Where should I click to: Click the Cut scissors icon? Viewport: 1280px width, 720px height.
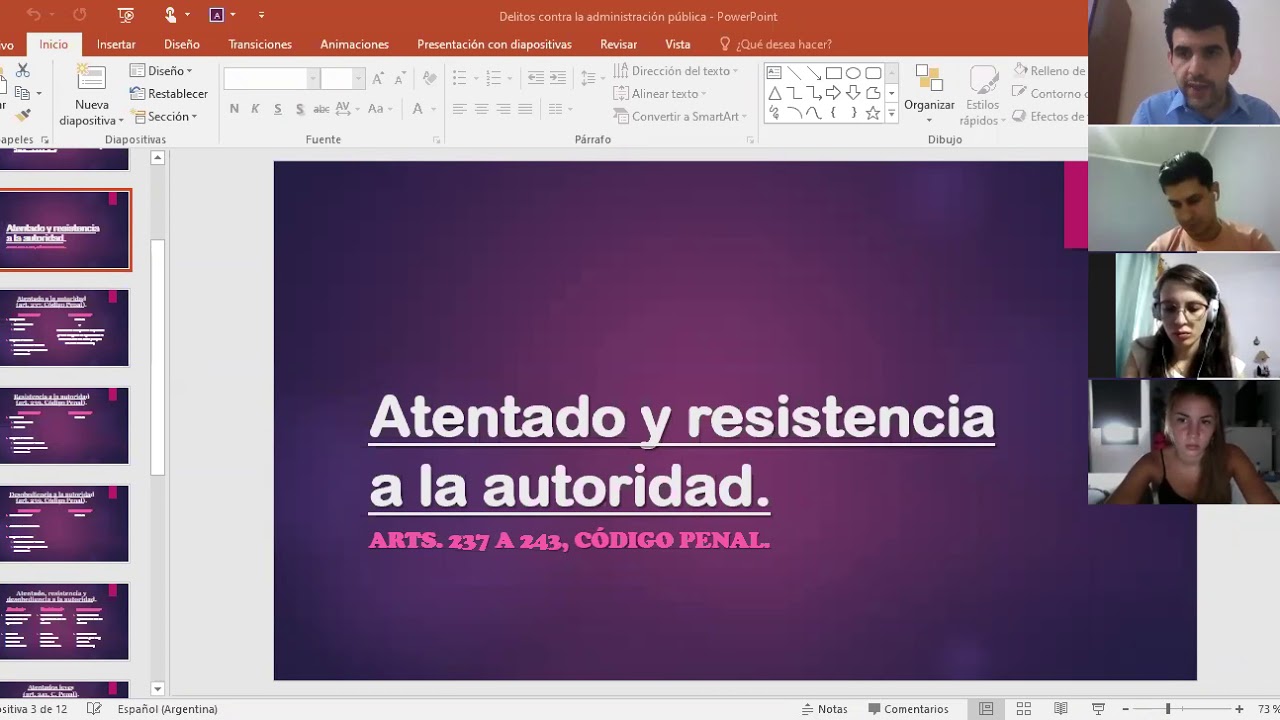click(22, 70)
